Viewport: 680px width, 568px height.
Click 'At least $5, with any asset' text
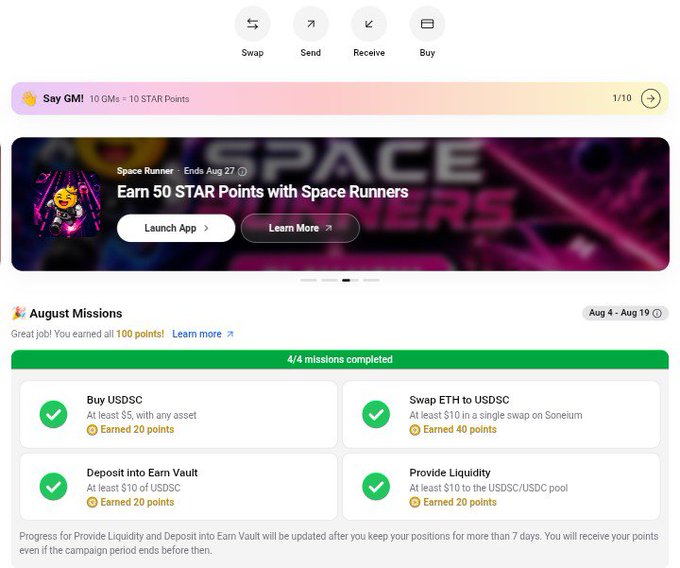point(141,415)
